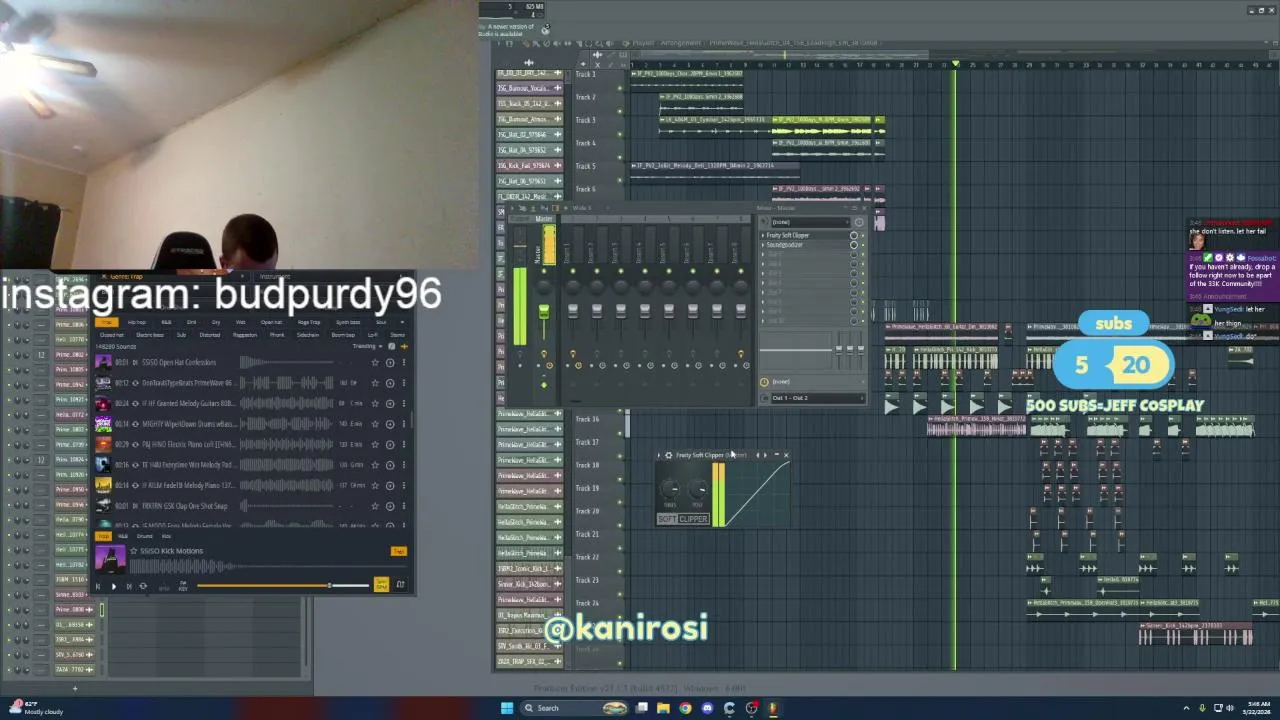Image resolution: width=1280 pixels, height=720 pixels.
Task: Select the Phonk tag
Action: point(277,335)
